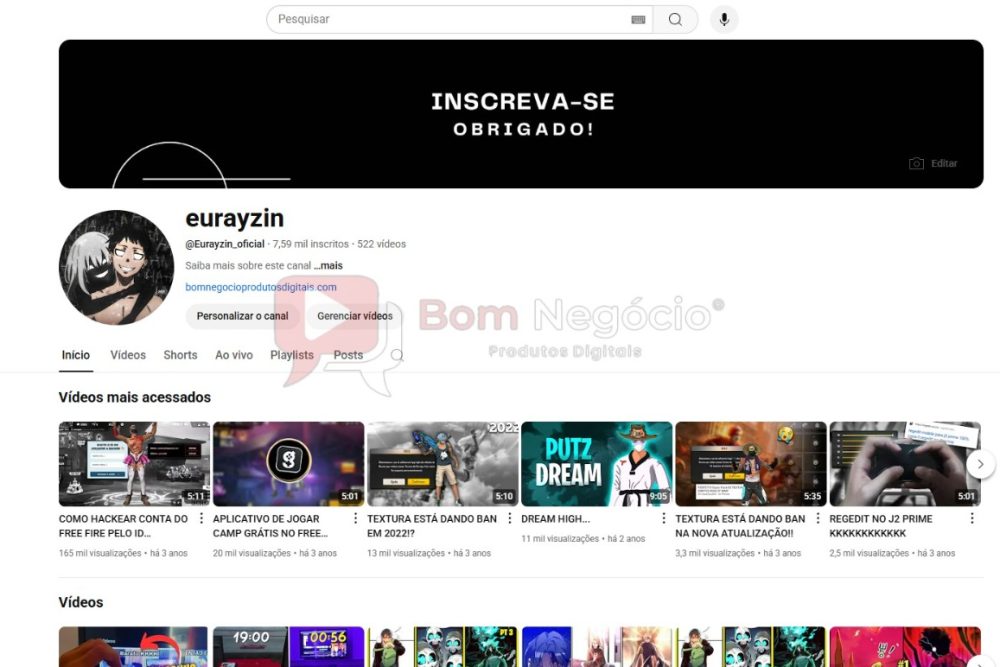1000x667 pixels.
Task: Open options menu for TEXTURA ESTÁ DANDO BAN EM 2022 video
Action: pyautogui.click(x=510, y=518)
